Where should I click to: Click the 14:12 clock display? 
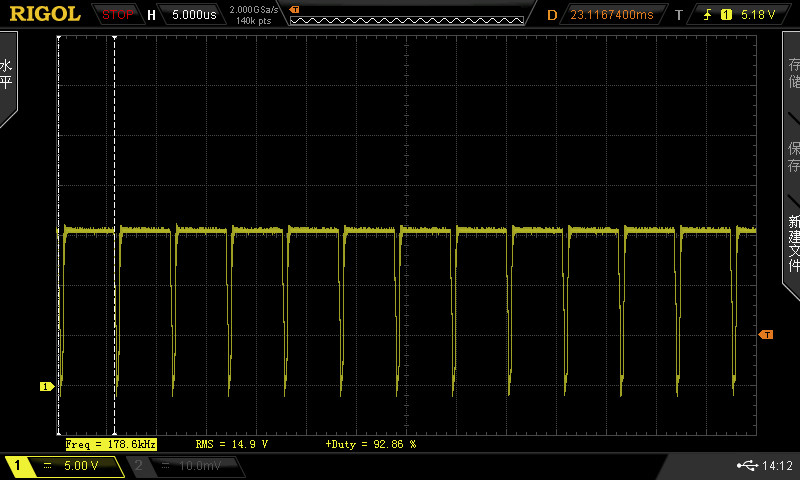pos(777,465)
